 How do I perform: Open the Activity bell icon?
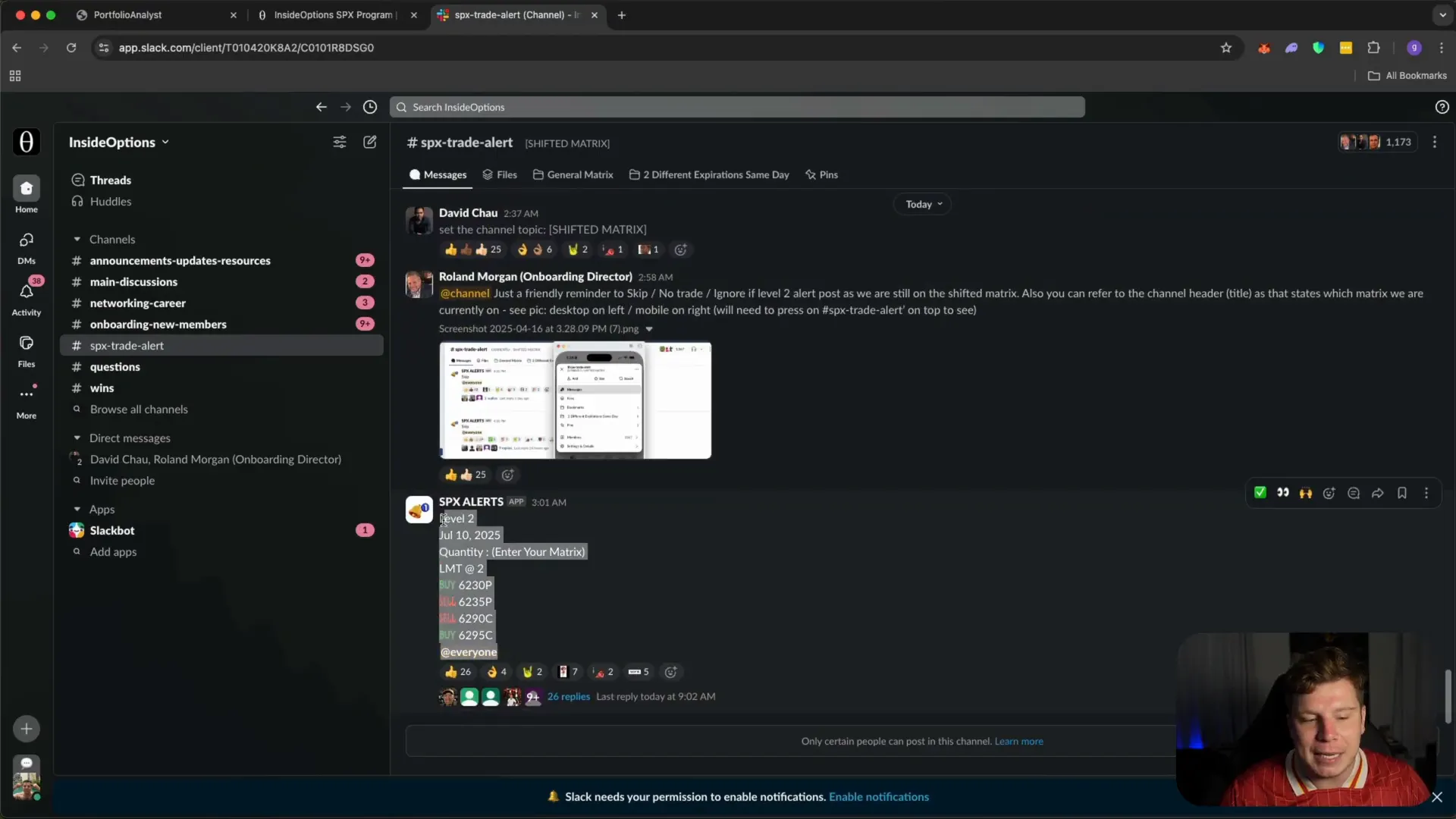(27, 291)
